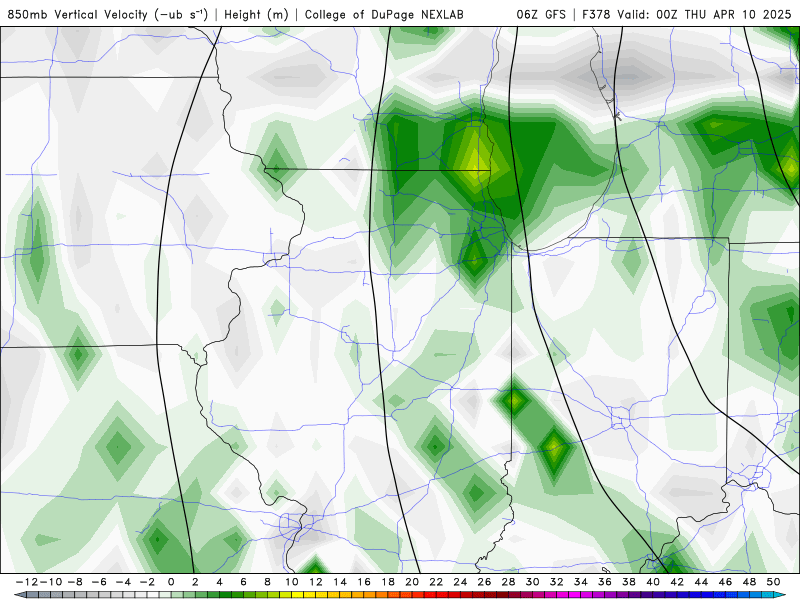Select the '46' value on color scale
800x600 pixels.
[725, 582]
